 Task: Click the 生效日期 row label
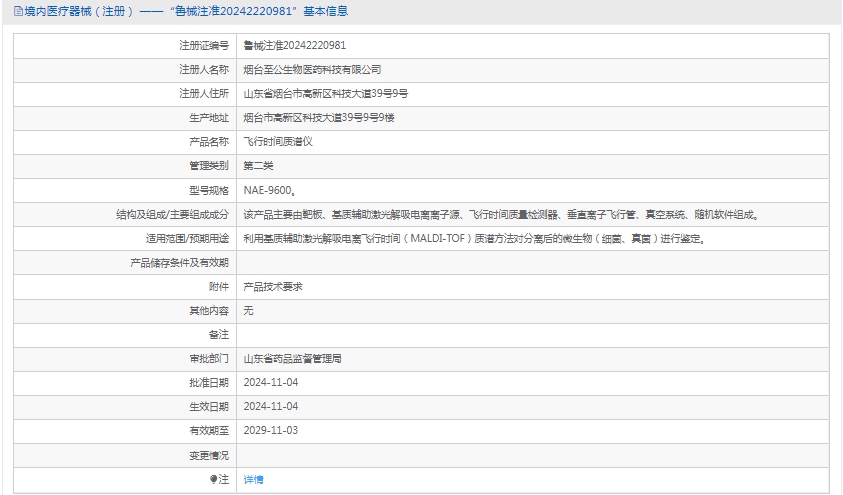pos(209,406)
